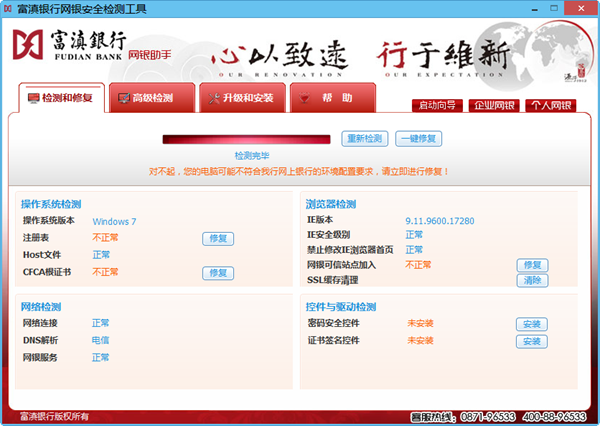The image size is (600, 426).
Task: Click 修复 next to 注册表
Action: pos(218,238)
